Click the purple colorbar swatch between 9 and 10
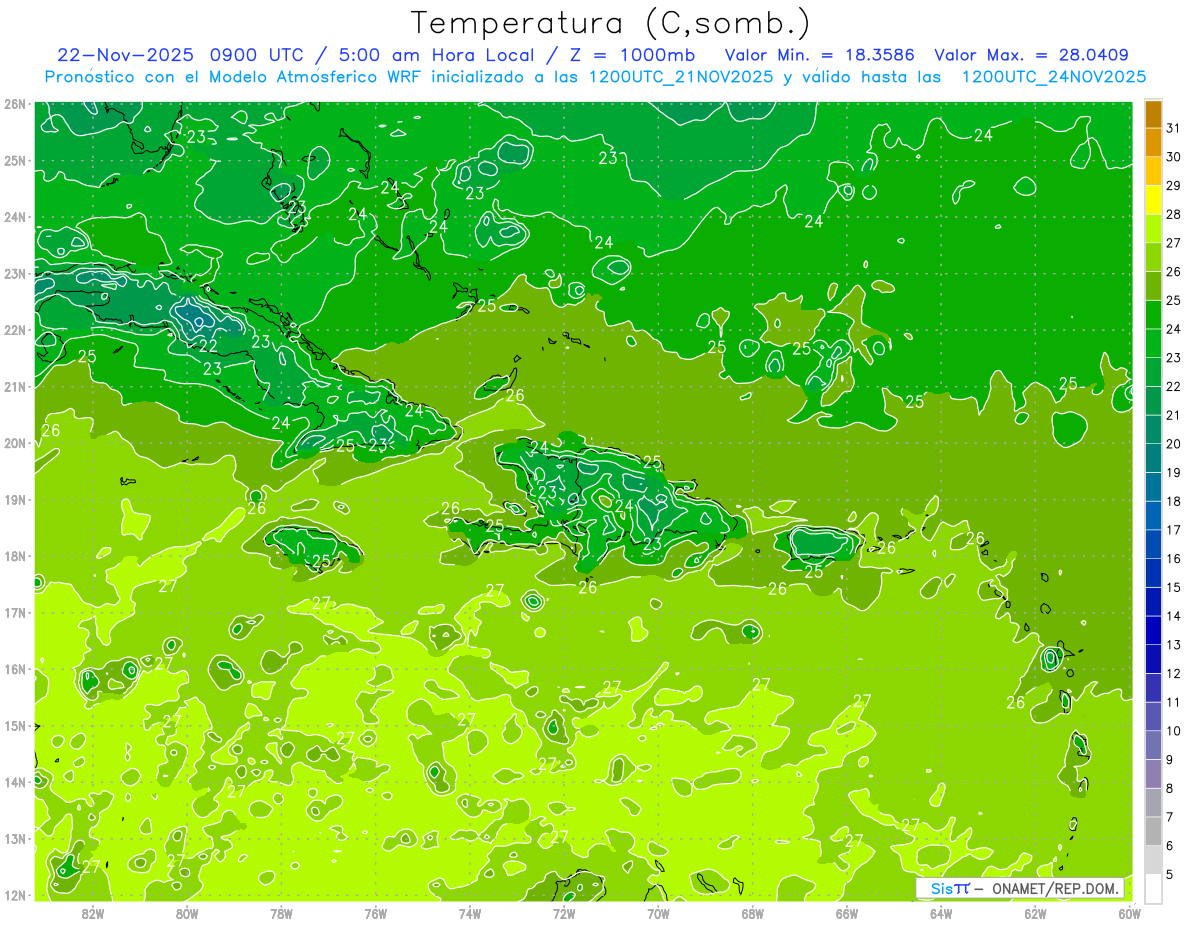The height and width of the screenshot is (927, 1200). pos(1153,746)
